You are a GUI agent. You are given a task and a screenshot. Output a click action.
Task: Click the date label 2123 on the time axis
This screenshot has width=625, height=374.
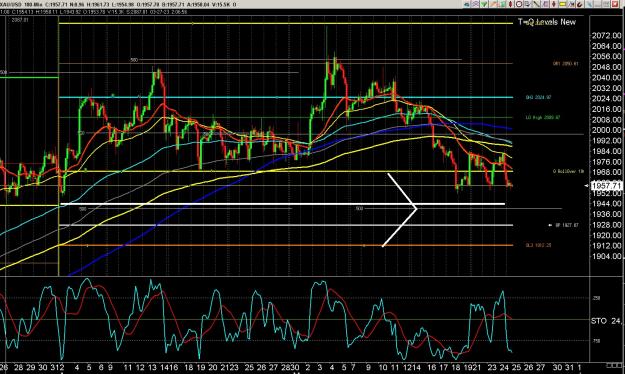229,368
